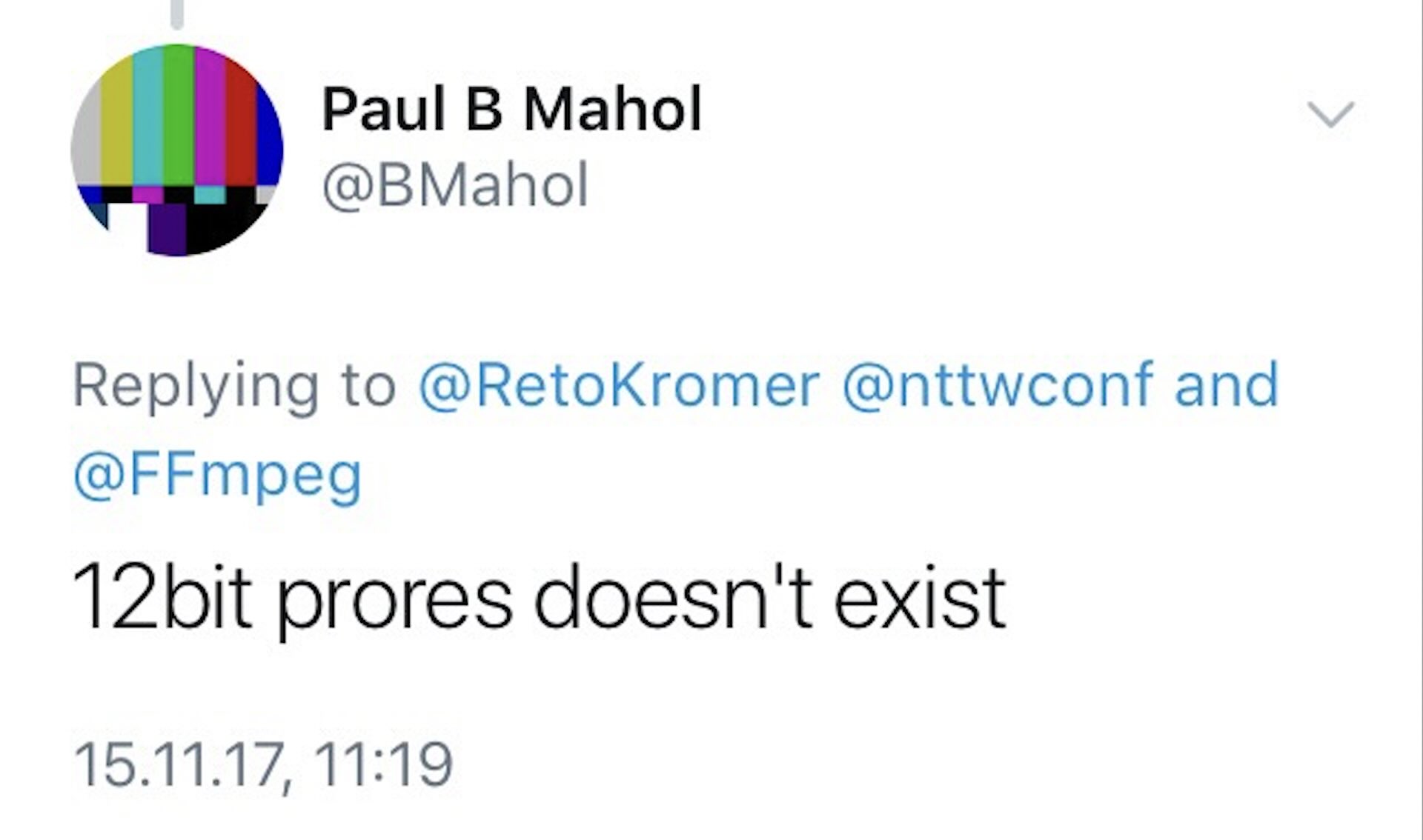Click the display name Paul B Mahol

tap(511, 109)
